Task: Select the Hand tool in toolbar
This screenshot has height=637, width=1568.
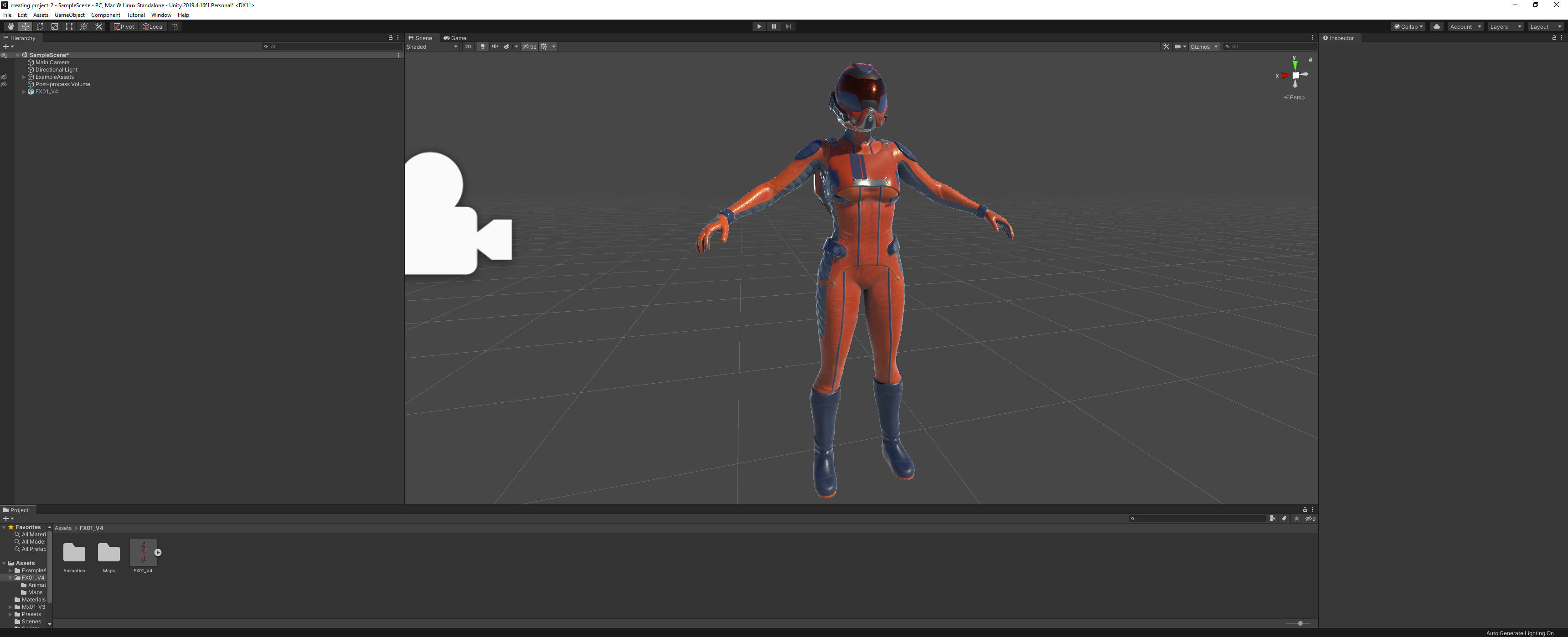Action: 10,27
